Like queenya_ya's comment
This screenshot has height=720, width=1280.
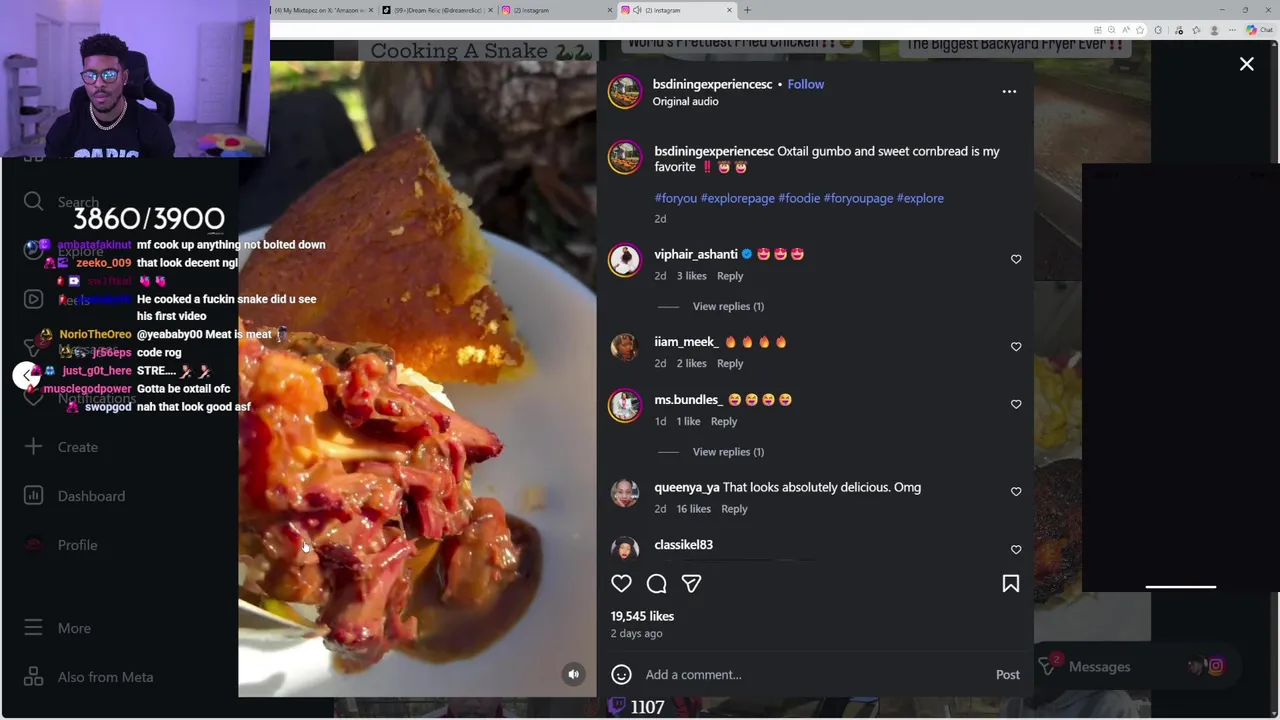[x=1016, y=492]
